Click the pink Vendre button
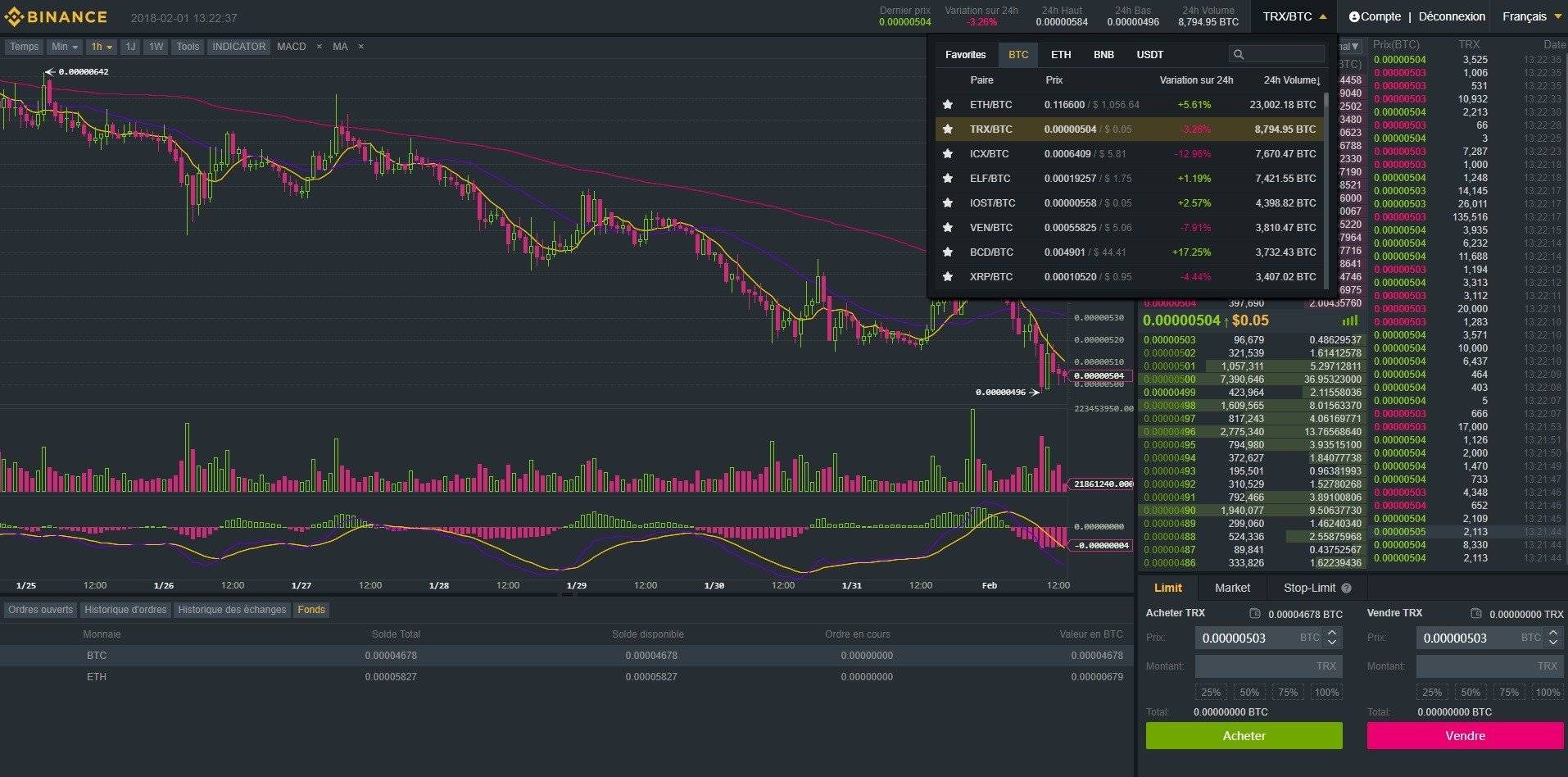Image resolution: width=1568 pixels, height=777 pixels. tap(1465, 735)
